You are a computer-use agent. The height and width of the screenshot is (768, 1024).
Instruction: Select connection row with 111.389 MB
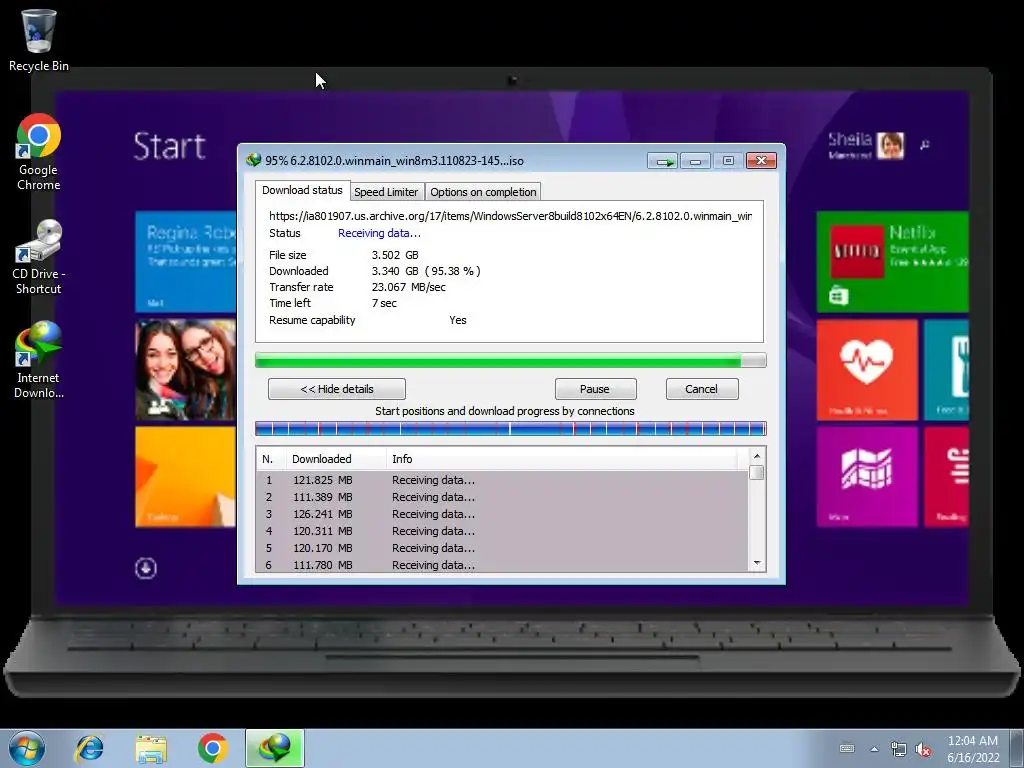[x=502, y=497]
